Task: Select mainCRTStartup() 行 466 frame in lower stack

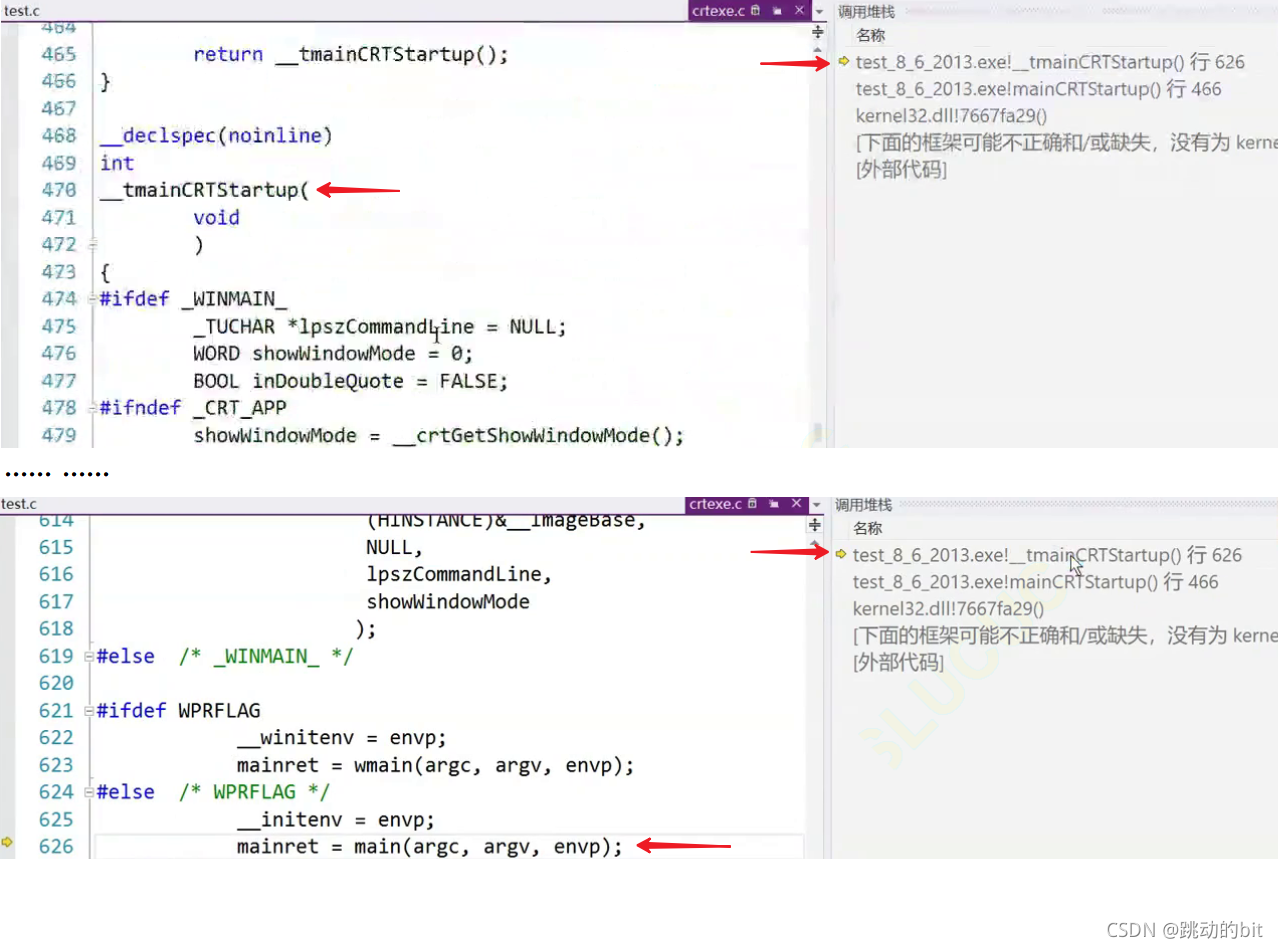Action: [x=1035, y=582]
